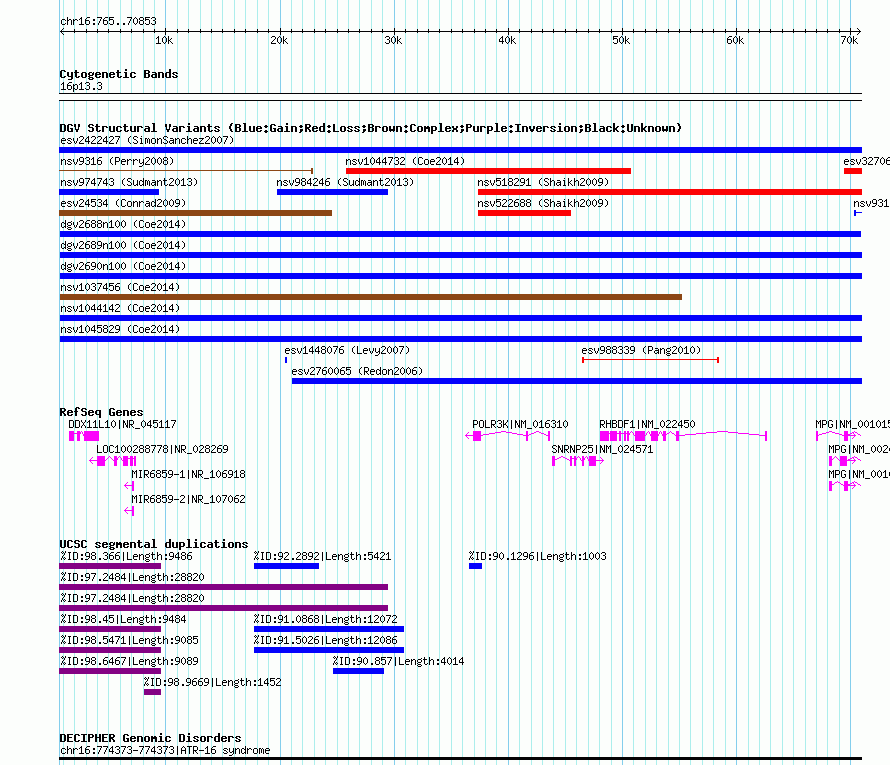Click the MIR6859-1 gene arrow glyph
This screenshot has width=890, height=765.
point(129,486)
